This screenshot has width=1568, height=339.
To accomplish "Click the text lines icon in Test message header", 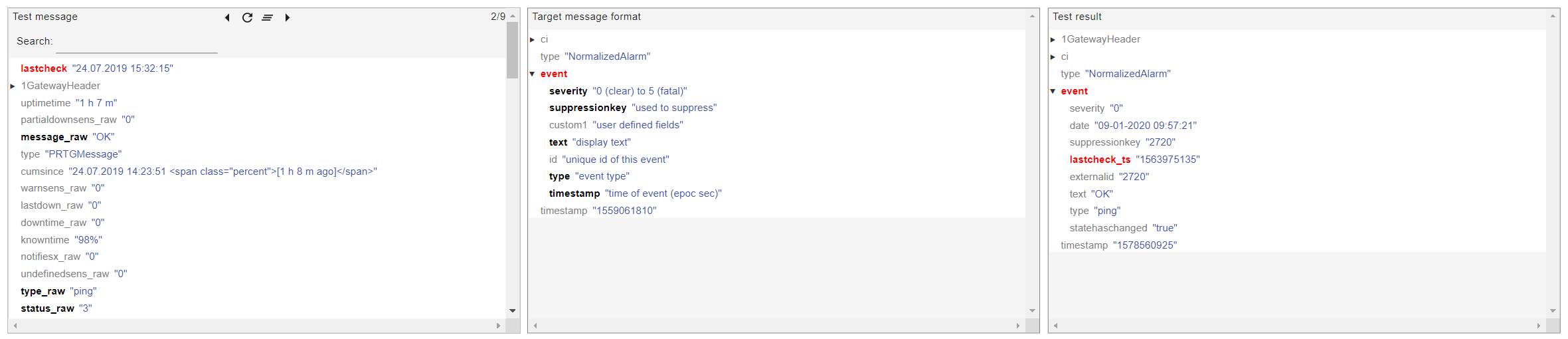I will pyautogui.click(x=267, y=17).
